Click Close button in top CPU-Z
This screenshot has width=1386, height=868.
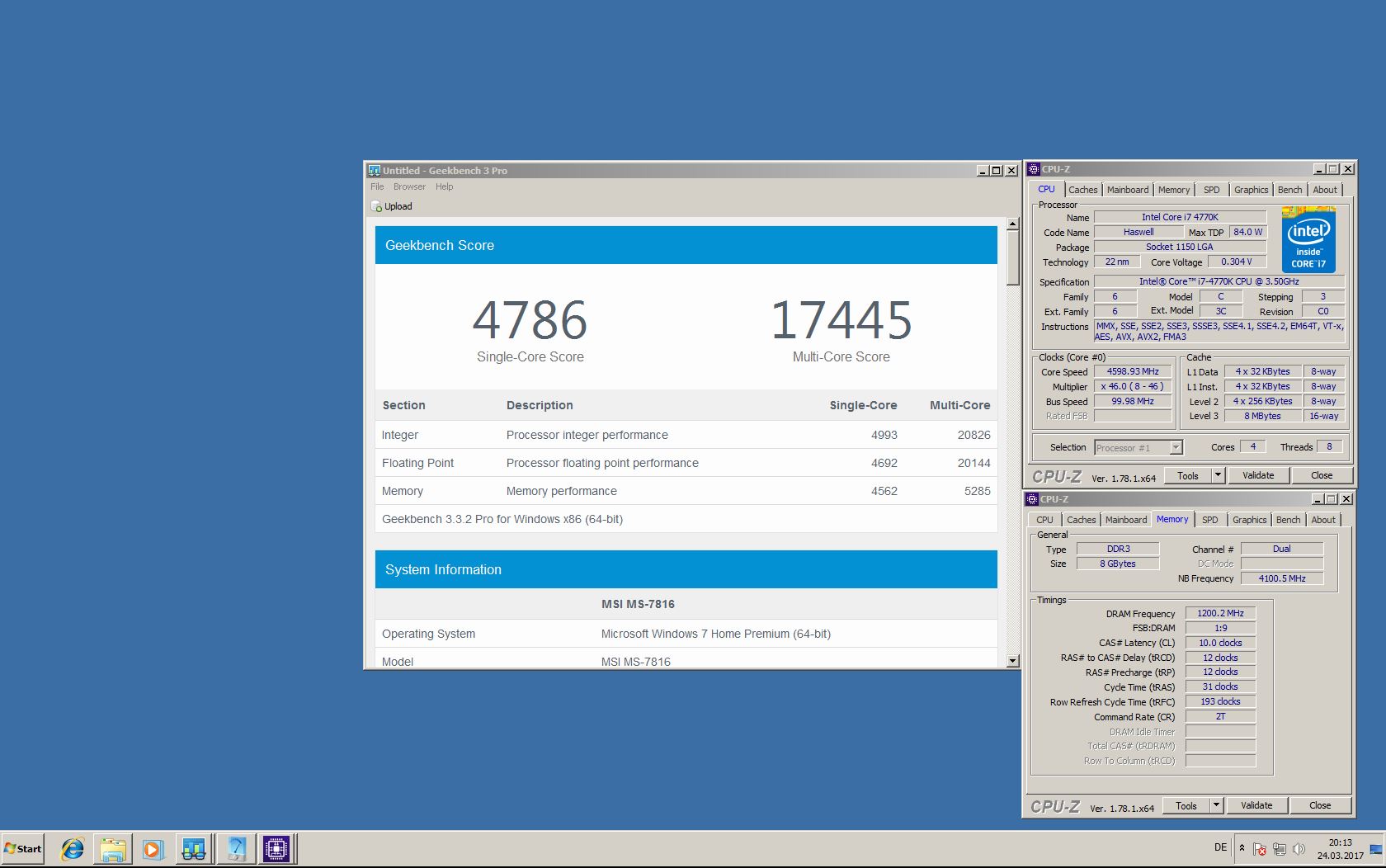click(x=1322, y=475)
